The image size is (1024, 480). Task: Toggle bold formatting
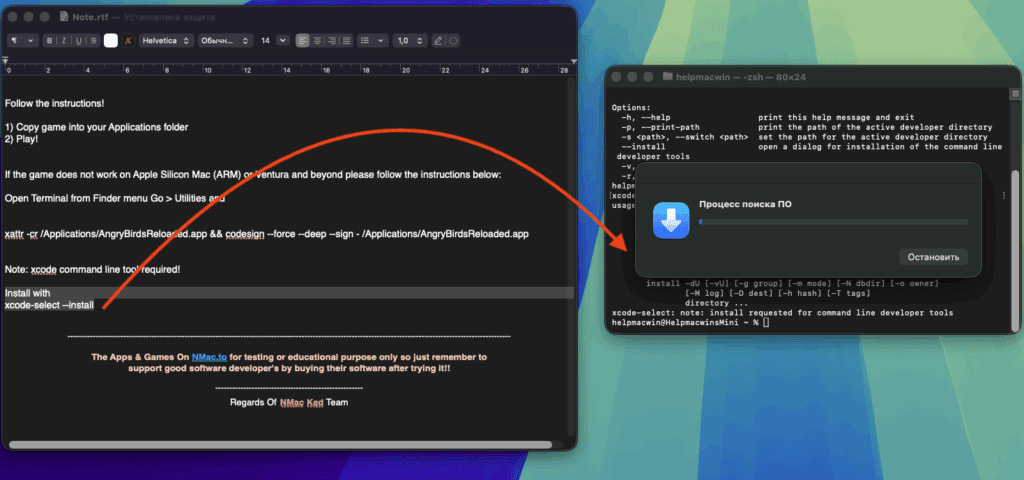[x=50, y=40]
